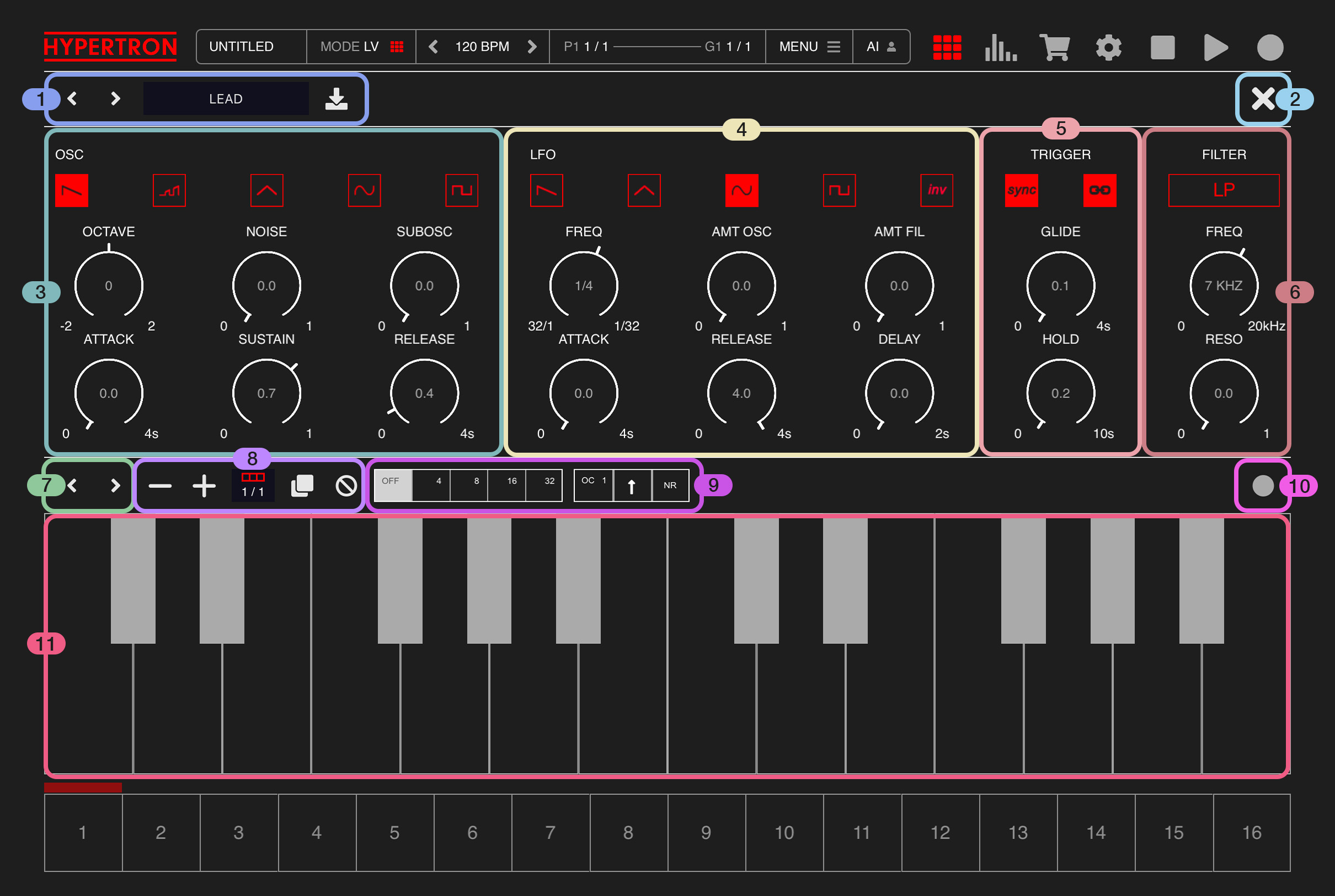
Task: Change the LP filter type
Action: [x=1224, y=190]
